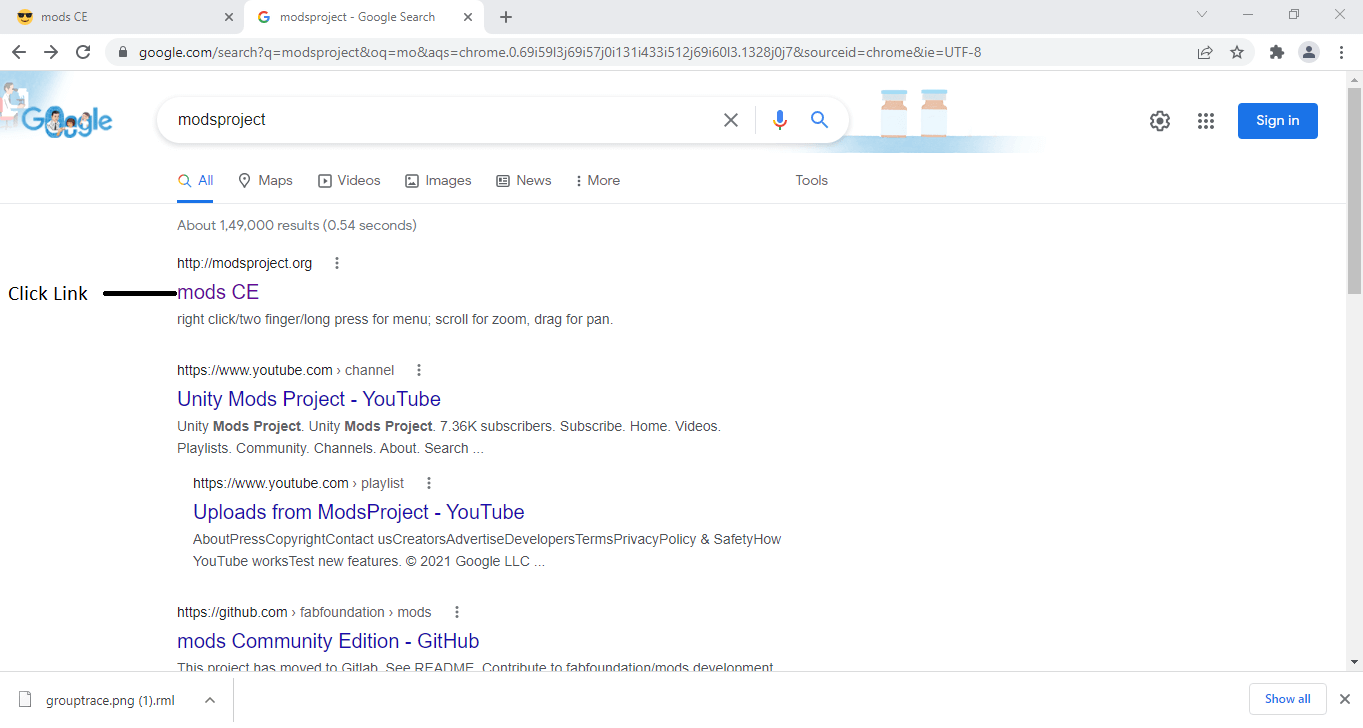Click the Chrome address bar URL

pos(560,52)
